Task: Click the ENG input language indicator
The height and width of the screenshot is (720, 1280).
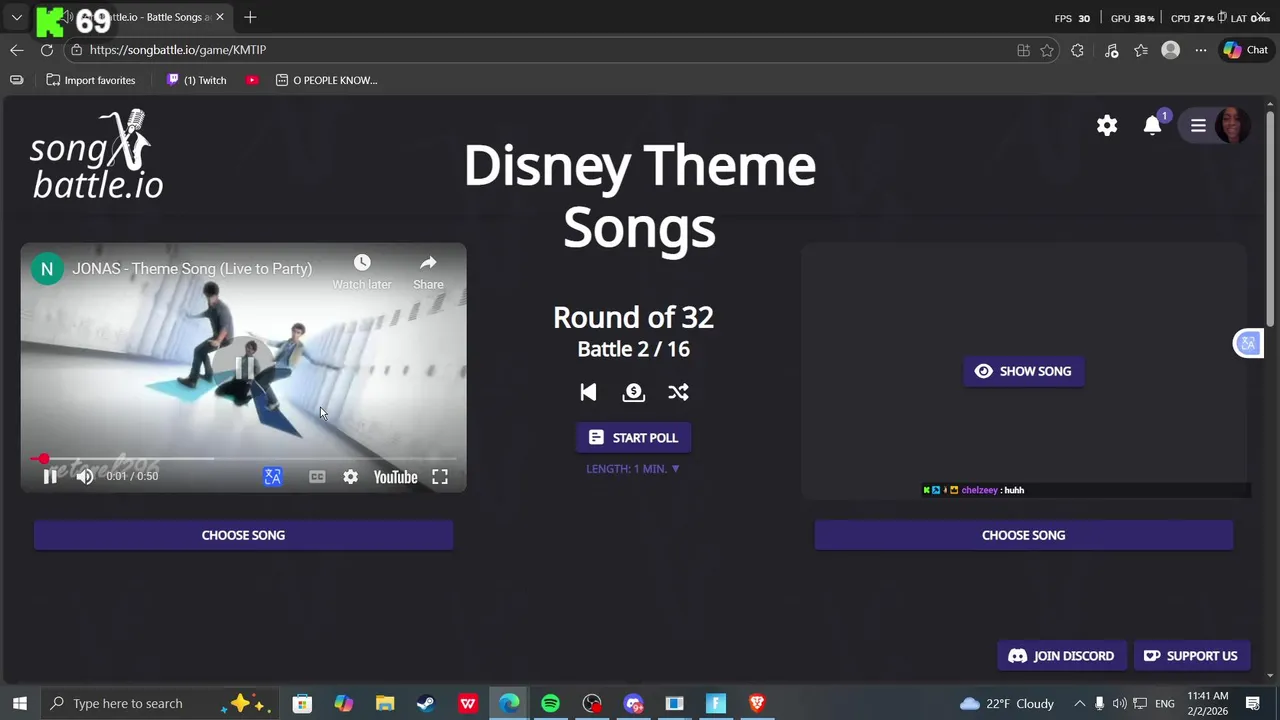Action: (x=1164, y=704)
